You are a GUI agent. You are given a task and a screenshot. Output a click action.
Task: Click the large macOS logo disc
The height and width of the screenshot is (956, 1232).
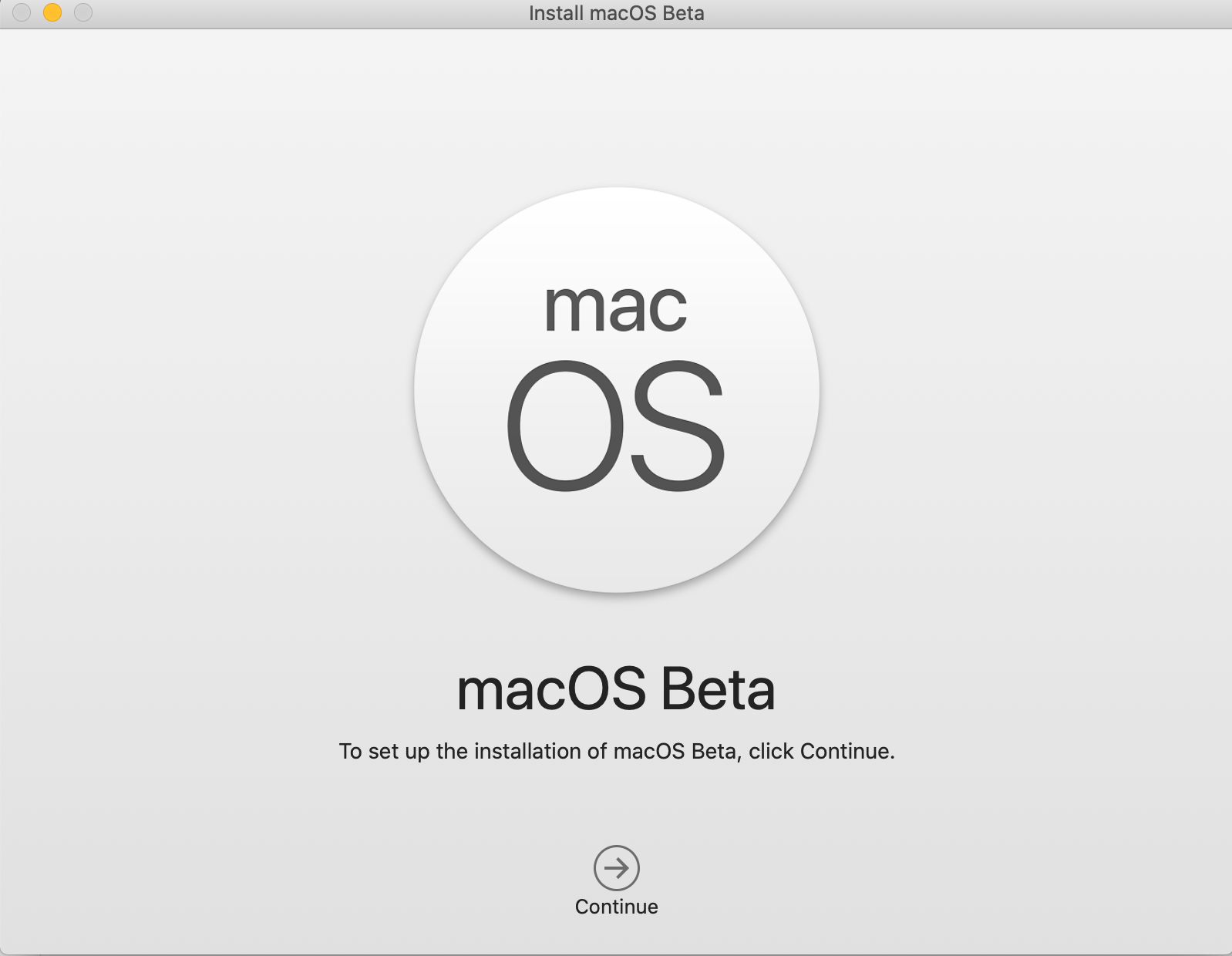617,390
